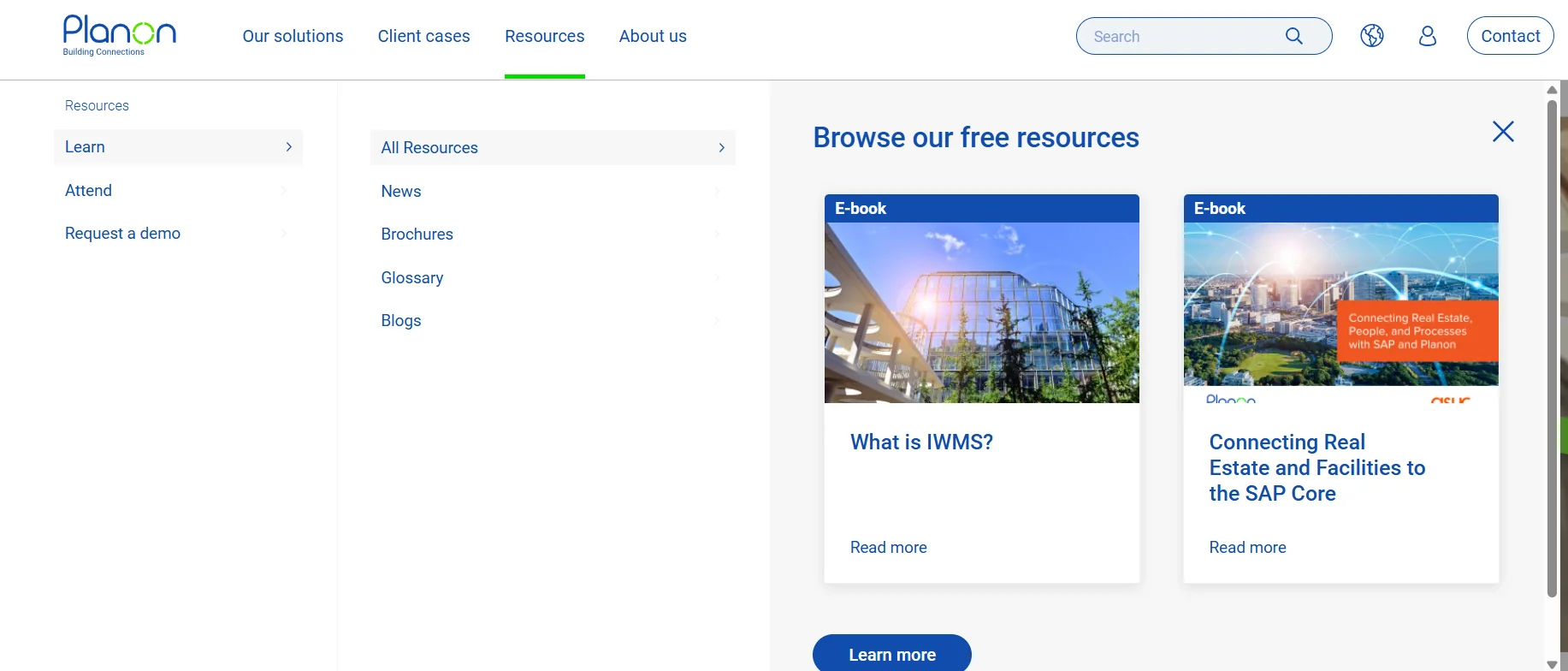Open the Attend menu item
The height and width of the screenshot is (671, 1568).
[89, 191]
